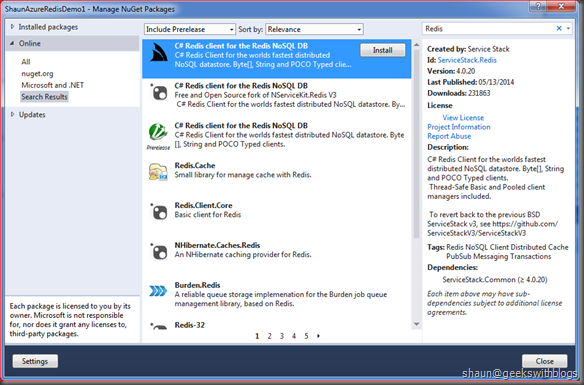Go to page 3 of search results
Viewport: 584px width, 385px height.
[x=282, y=336]
